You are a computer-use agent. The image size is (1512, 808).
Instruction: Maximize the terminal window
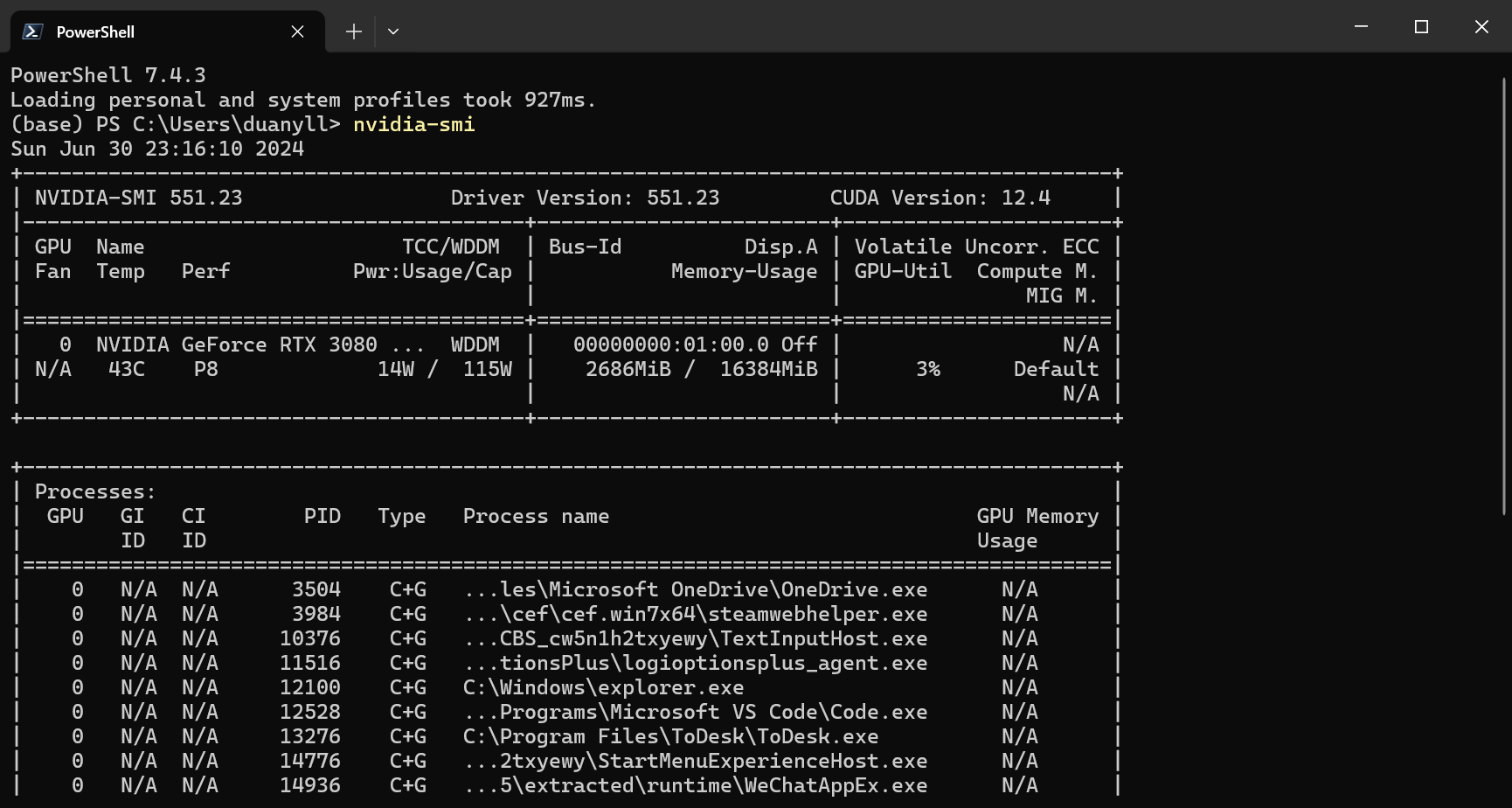tap(1421, 26)
